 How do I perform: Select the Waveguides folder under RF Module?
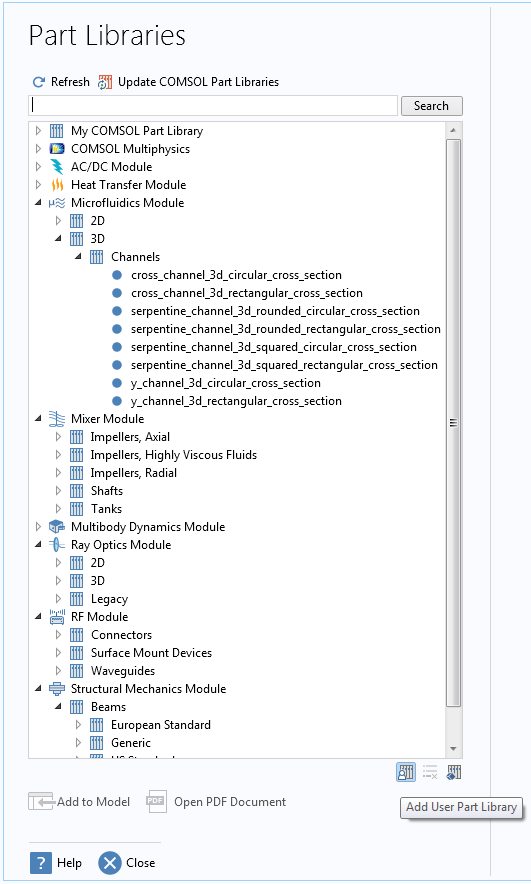point(123,671)
